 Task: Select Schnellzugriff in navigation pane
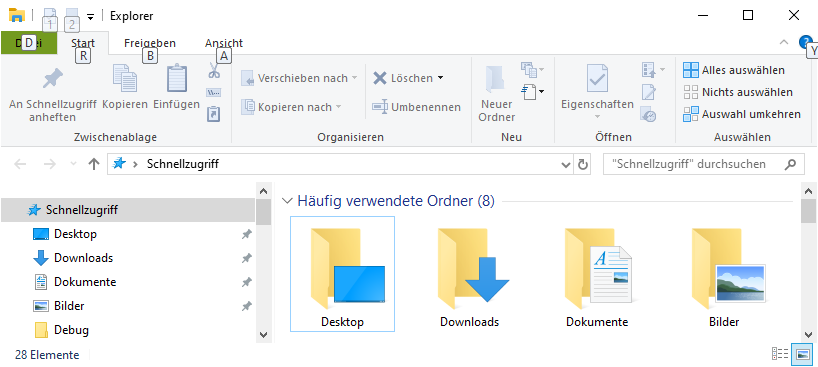coord(128,210)
